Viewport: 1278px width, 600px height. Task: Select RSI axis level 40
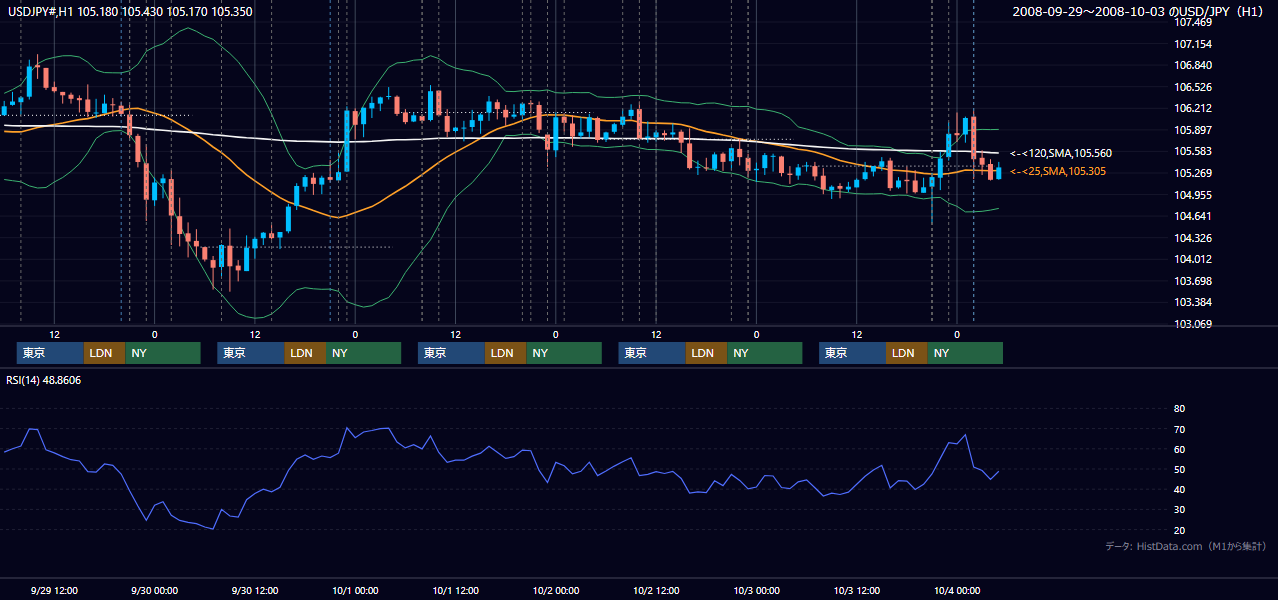coord(1179,489)
